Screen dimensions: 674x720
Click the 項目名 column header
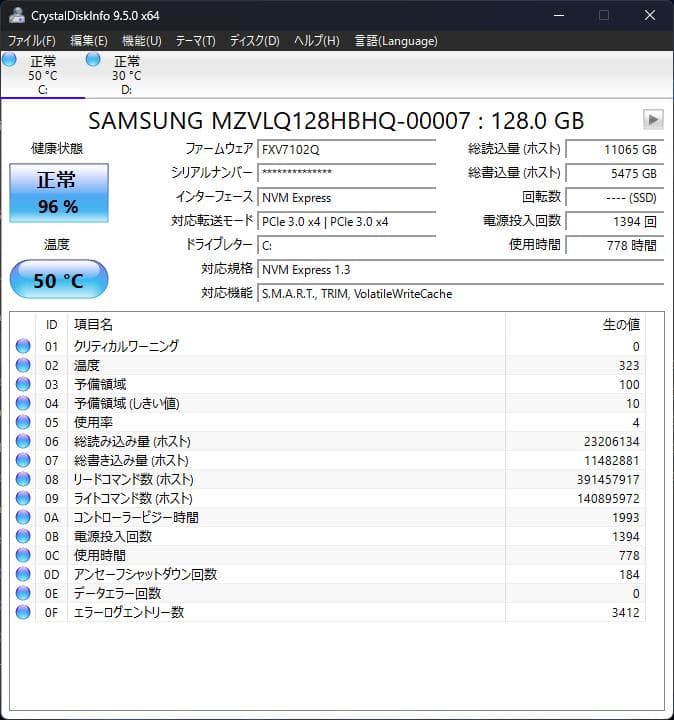pos(286,325)
